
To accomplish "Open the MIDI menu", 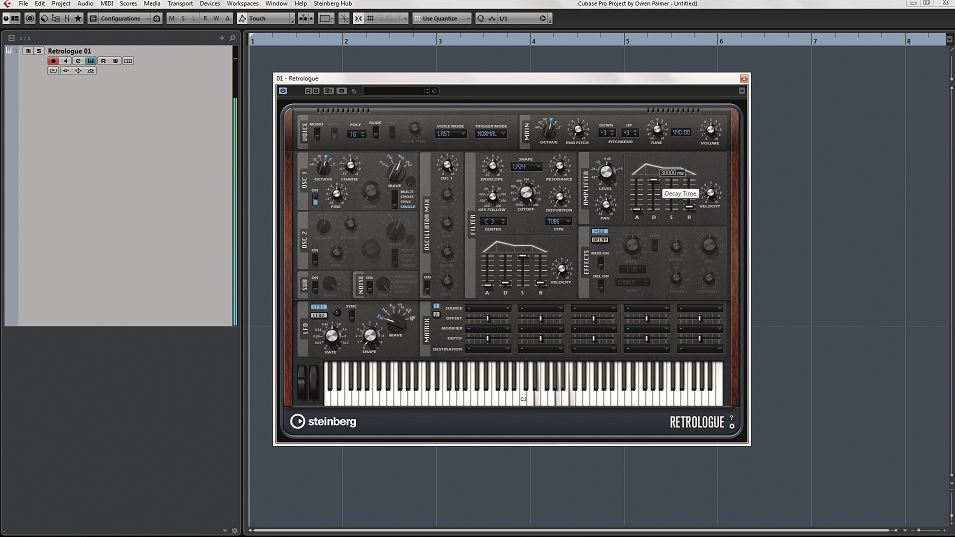I will (x=107, y=4).
